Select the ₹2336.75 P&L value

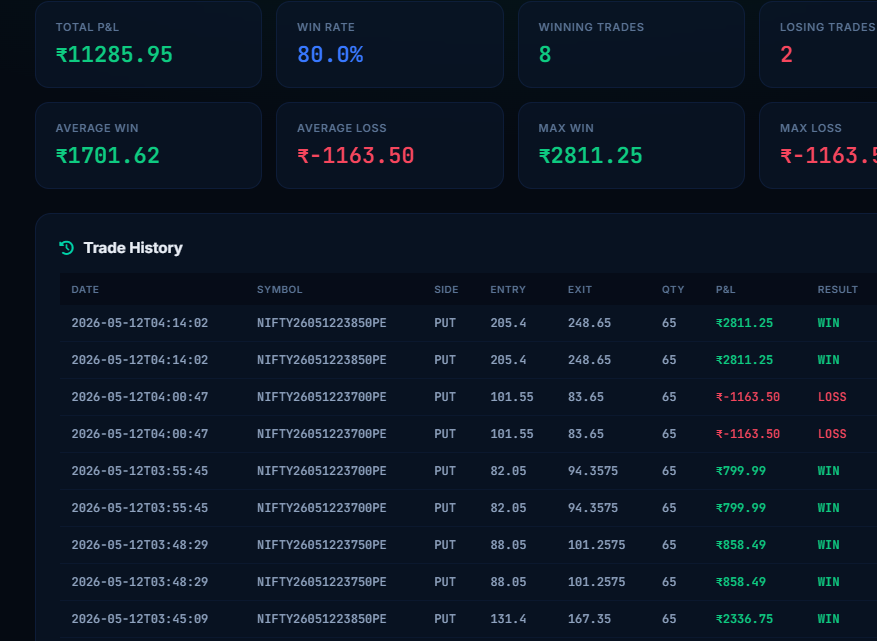click(x=744, y=619)
